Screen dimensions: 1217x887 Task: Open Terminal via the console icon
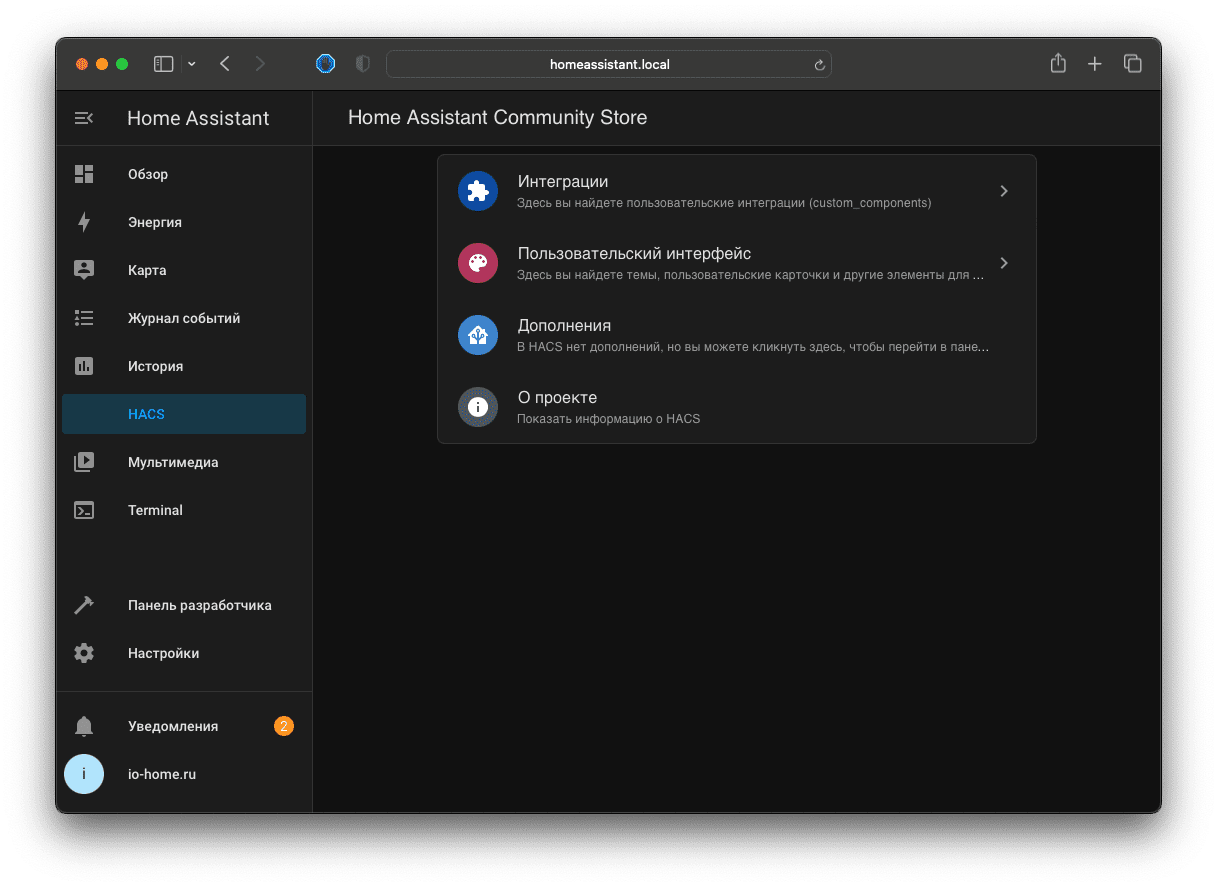(x=84, y=510)
